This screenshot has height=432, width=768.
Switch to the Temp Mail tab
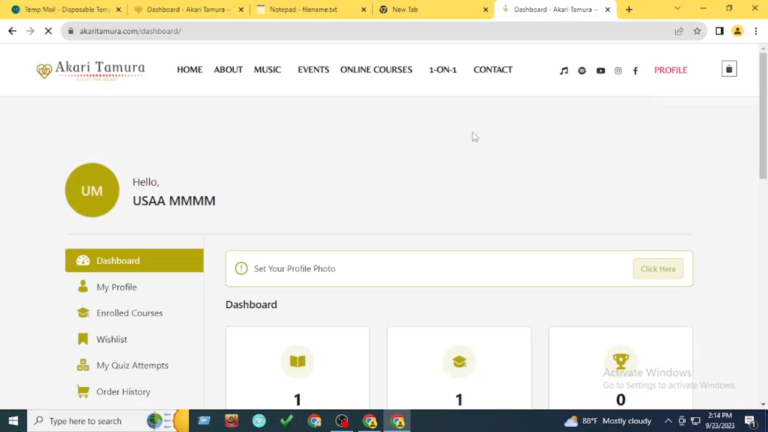pos(65,9)
